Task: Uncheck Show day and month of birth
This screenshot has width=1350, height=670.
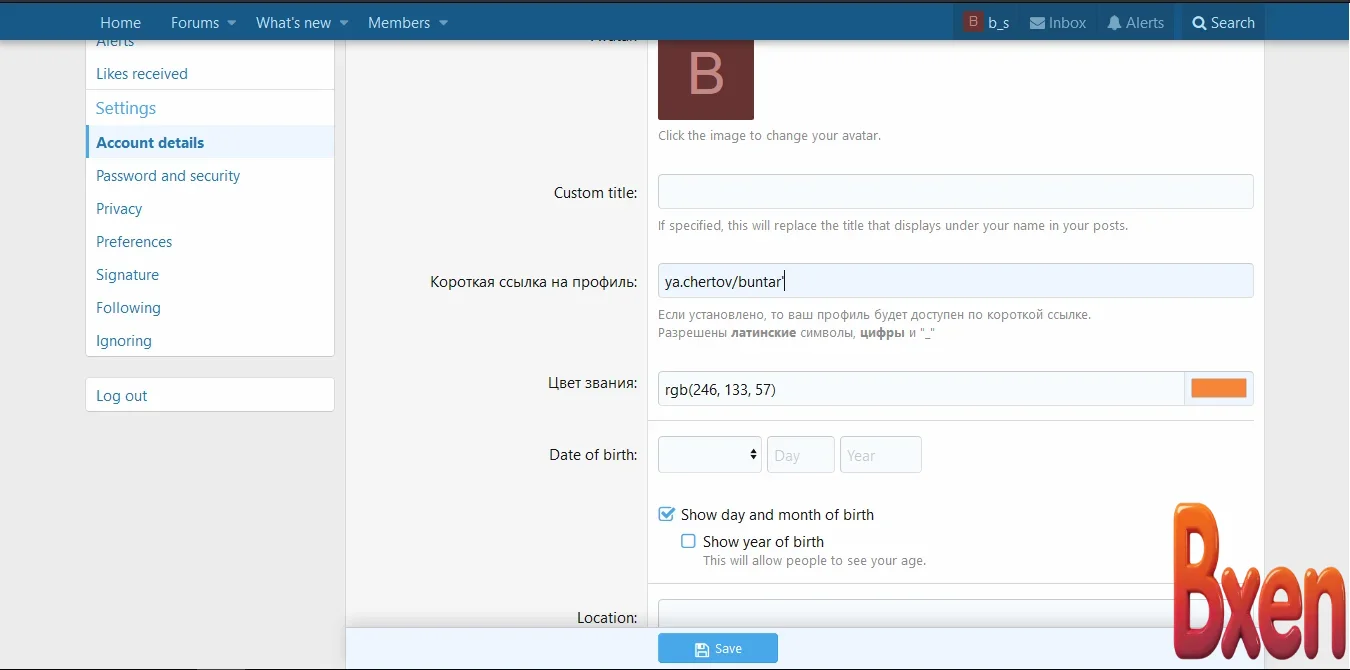Action: click(x=667, y=515)
